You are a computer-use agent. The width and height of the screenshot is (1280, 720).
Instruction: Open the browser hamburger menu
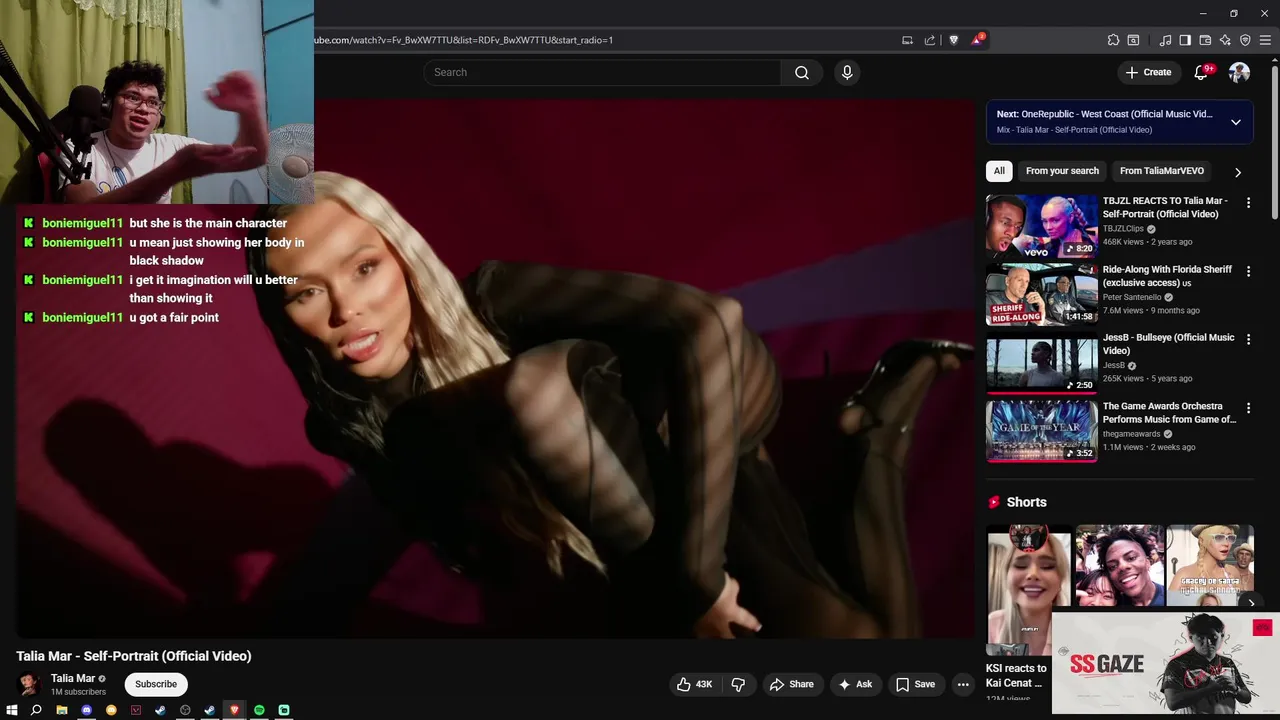point(1265,40)
